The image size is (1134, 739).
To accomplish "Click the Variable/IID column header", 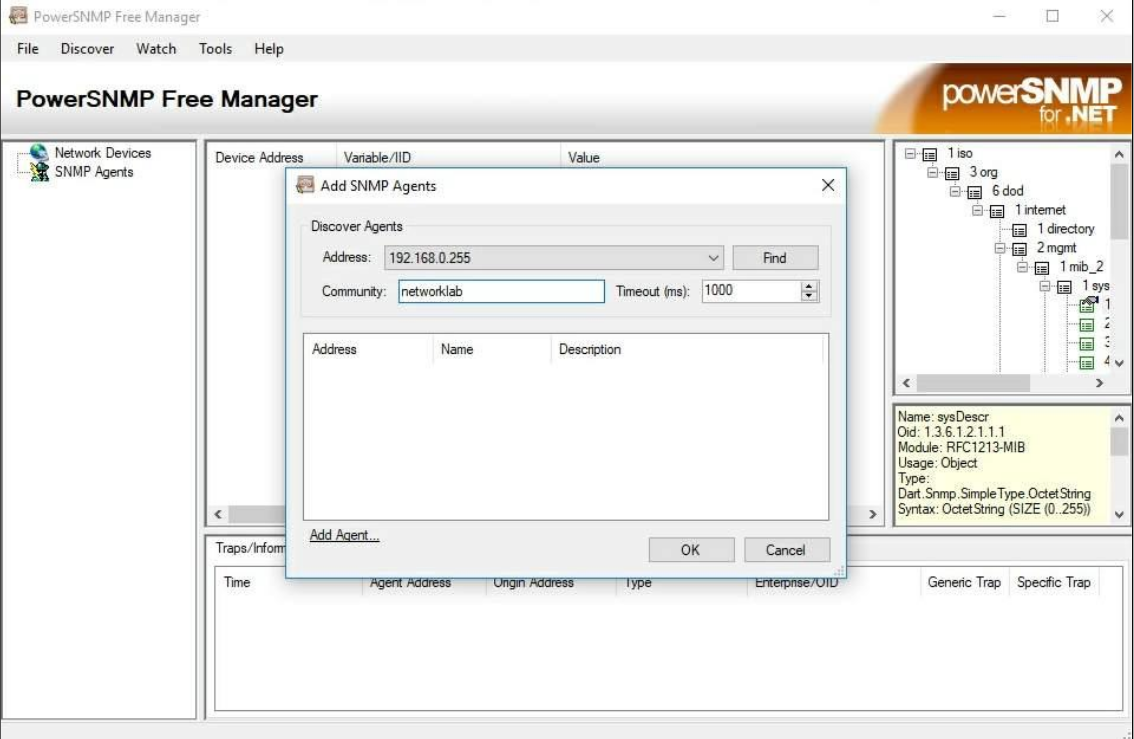I will point(448,158).
